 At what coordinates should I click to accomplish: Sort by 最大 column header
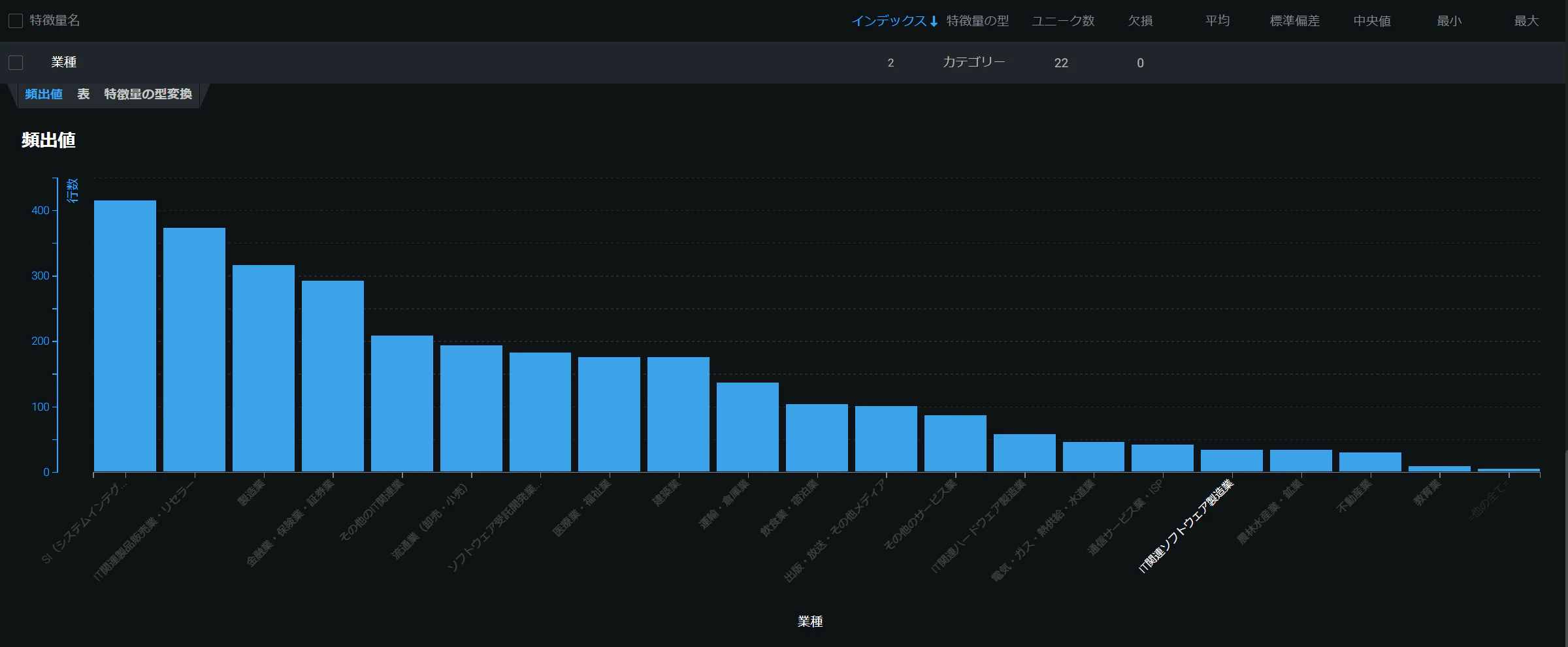[x=1526, y=21]
